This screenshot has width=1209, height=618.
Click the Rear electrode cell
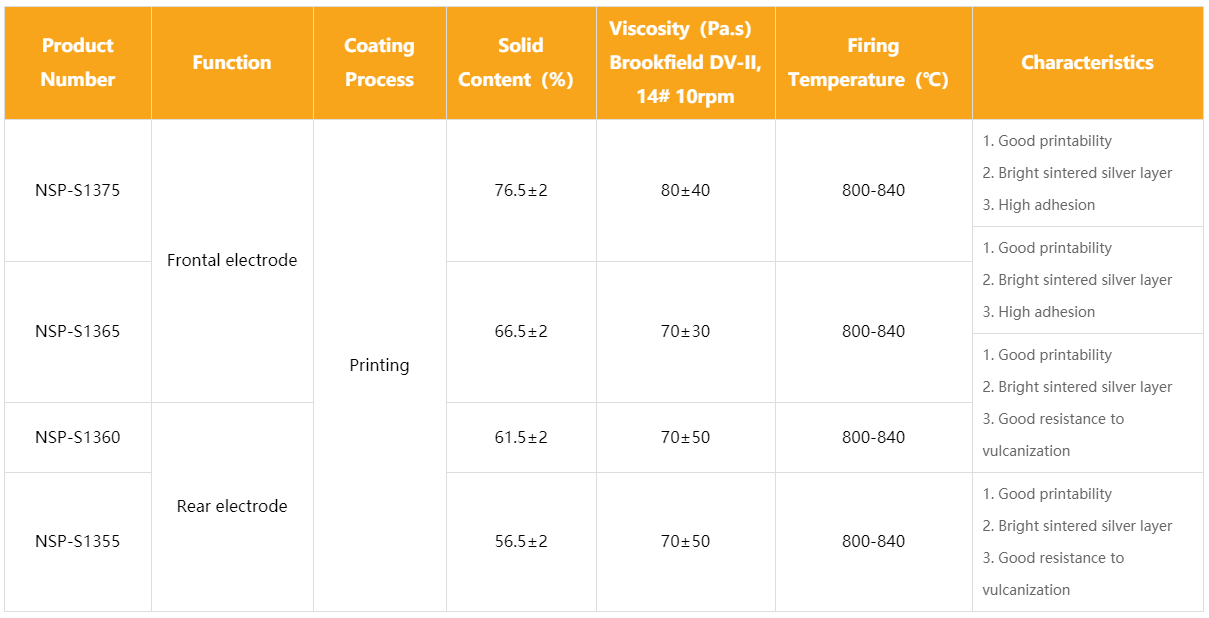pyautogui.click(x=232, y=507)
